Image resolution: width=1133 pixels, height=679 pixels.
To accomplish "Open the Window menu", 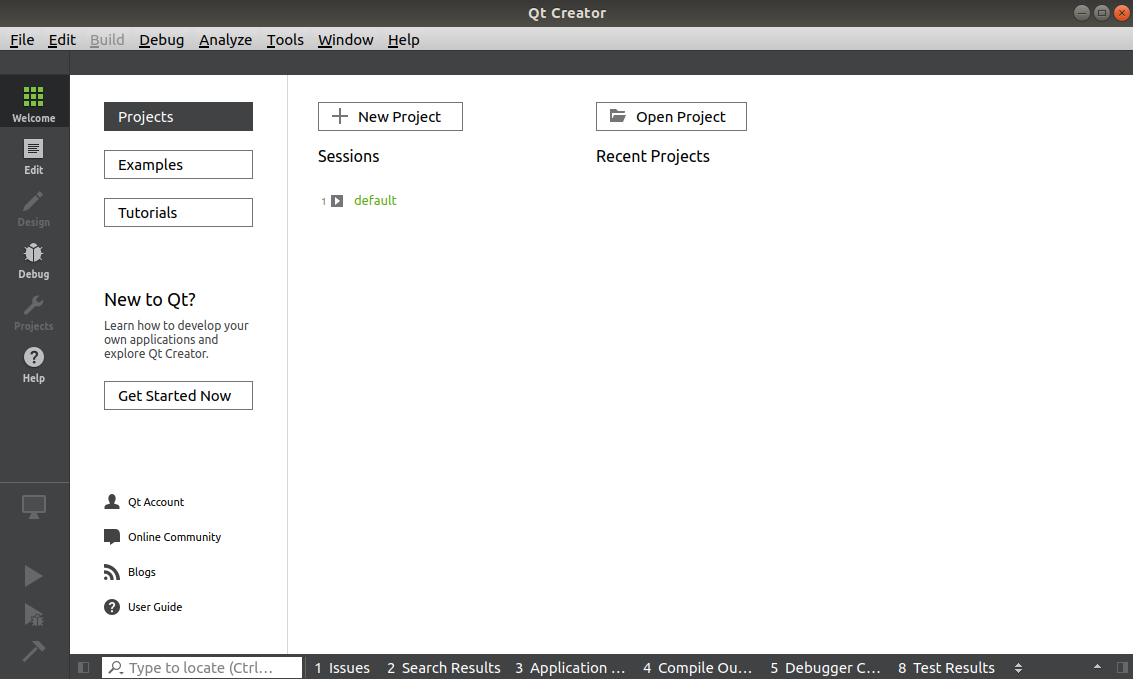I will pyautogui.click(x=345, y=40).
